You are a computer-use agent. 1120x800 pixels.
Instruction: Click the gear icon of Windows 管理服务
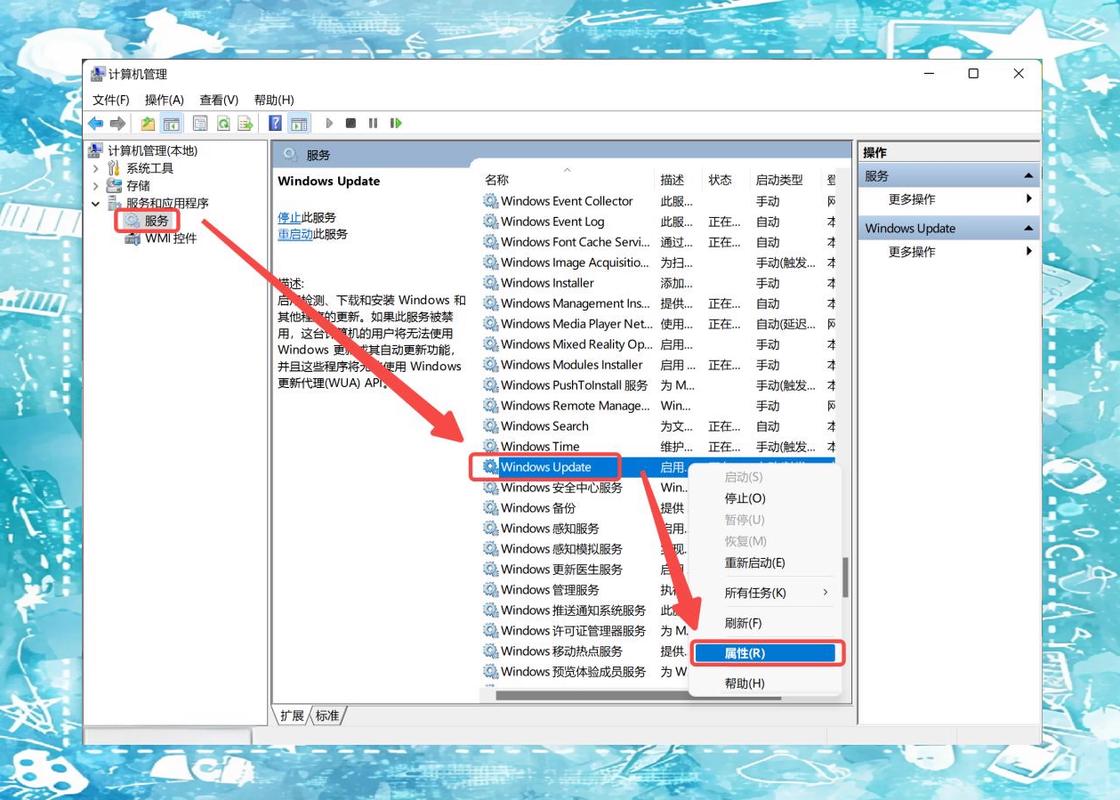(491, 590)
